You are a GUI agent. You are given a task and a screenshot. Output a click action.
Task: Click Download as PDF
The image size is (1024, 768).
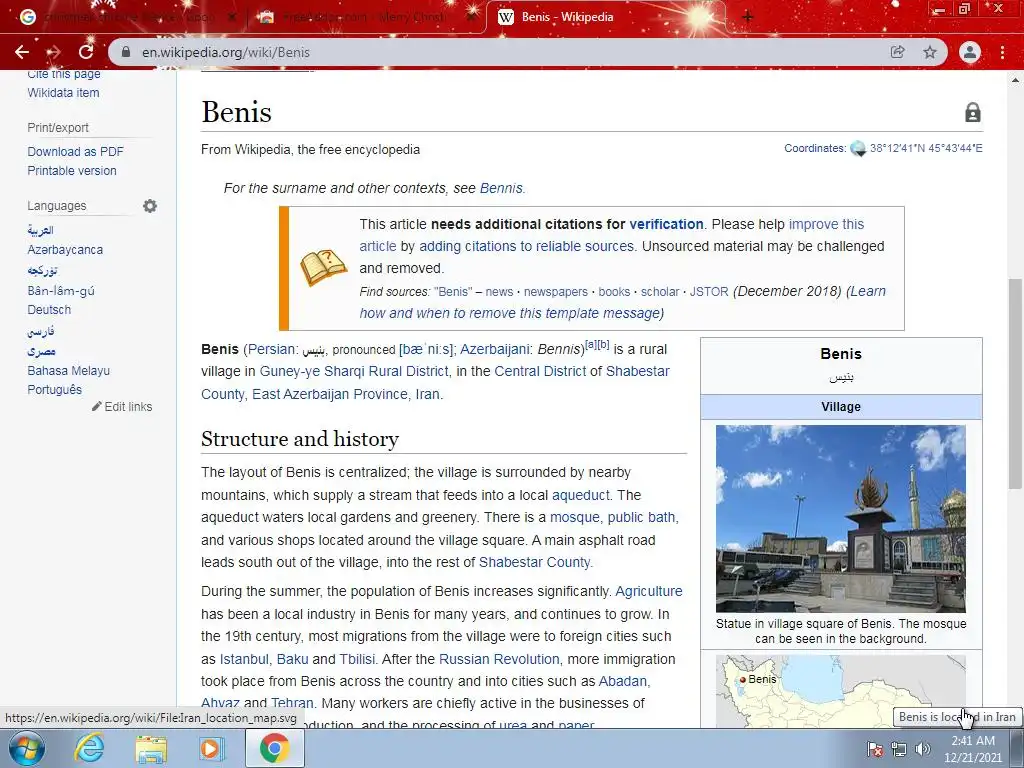click(75, 152)
